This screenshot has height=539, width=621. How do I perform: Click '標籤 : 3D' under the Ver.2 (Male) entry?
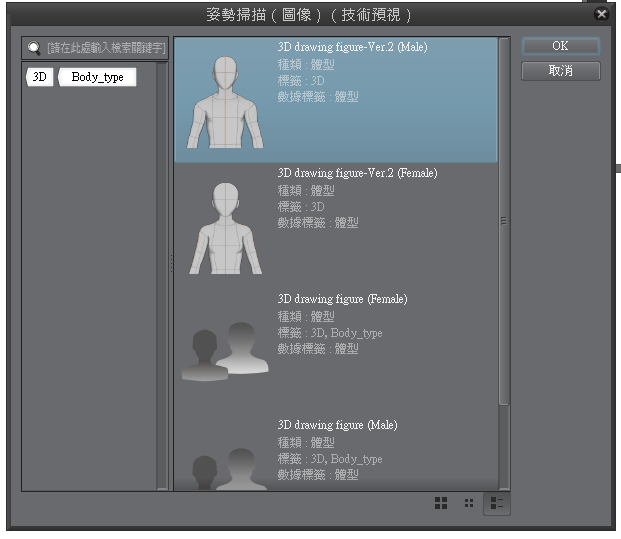301,81
